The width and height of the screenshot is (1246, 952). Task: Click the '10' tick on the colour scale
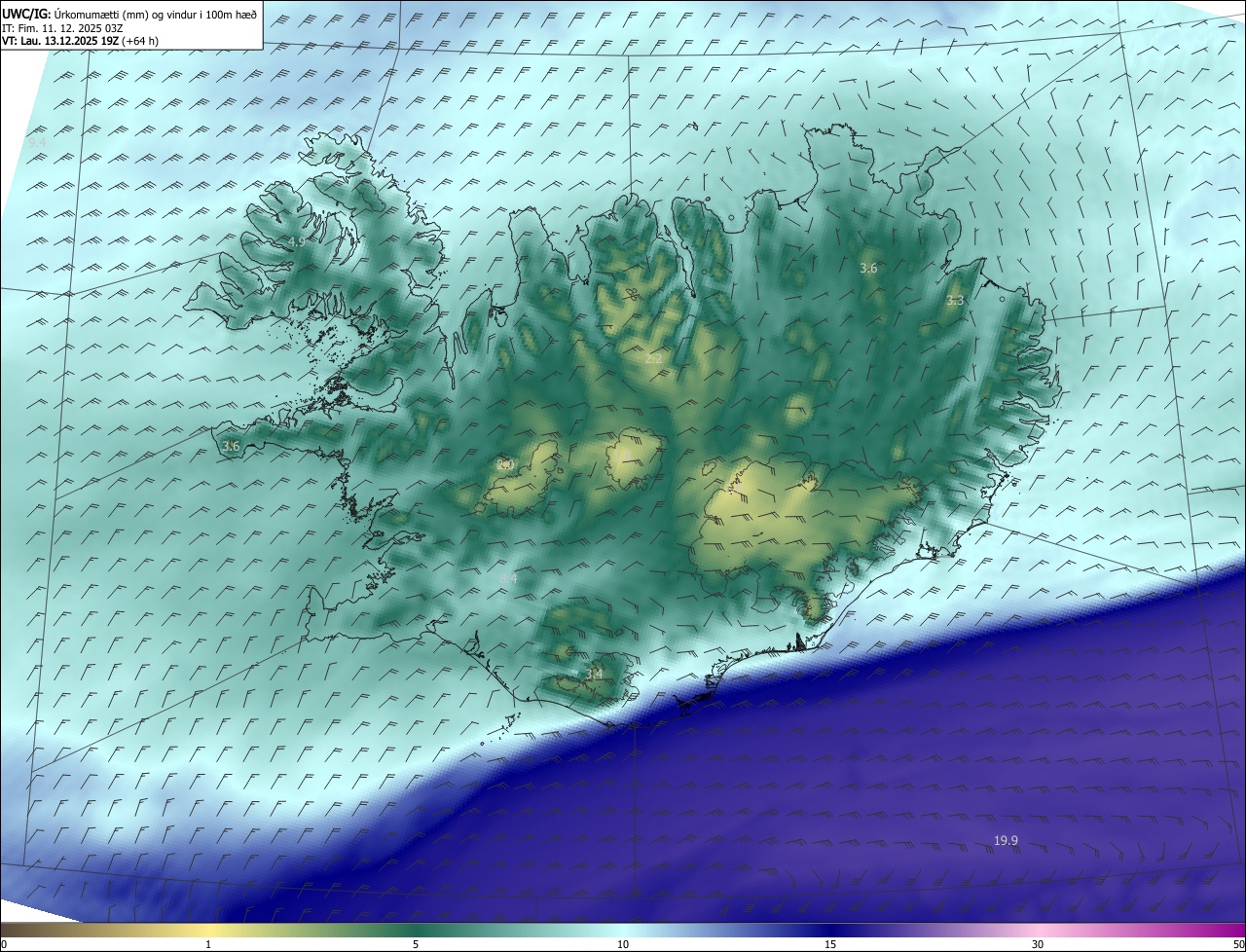(623, 944)
